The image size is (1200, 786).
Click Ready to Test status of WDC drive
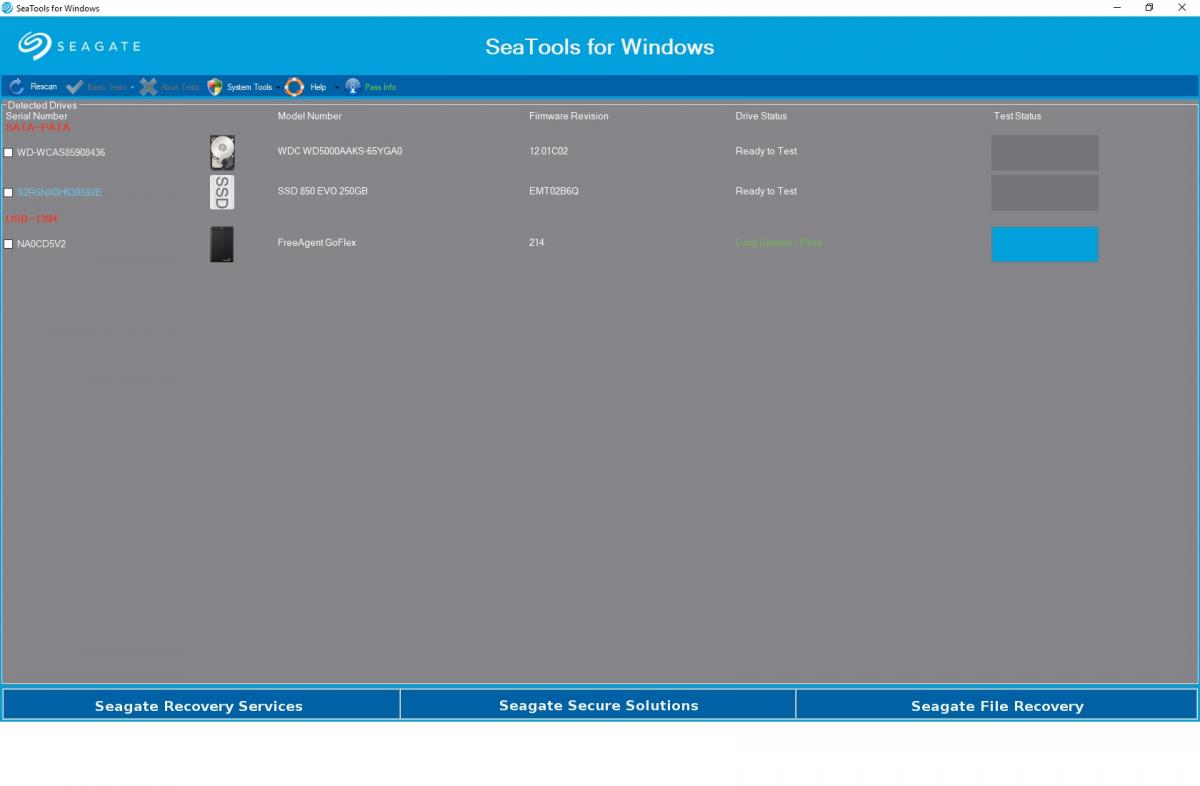(767, 151)
